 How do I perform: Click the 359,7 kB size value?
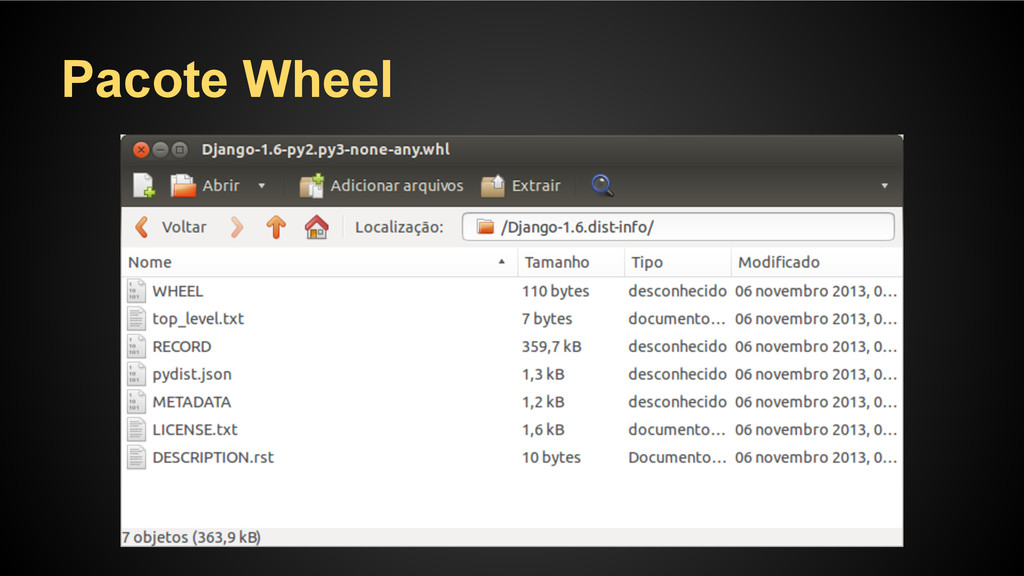551,347
